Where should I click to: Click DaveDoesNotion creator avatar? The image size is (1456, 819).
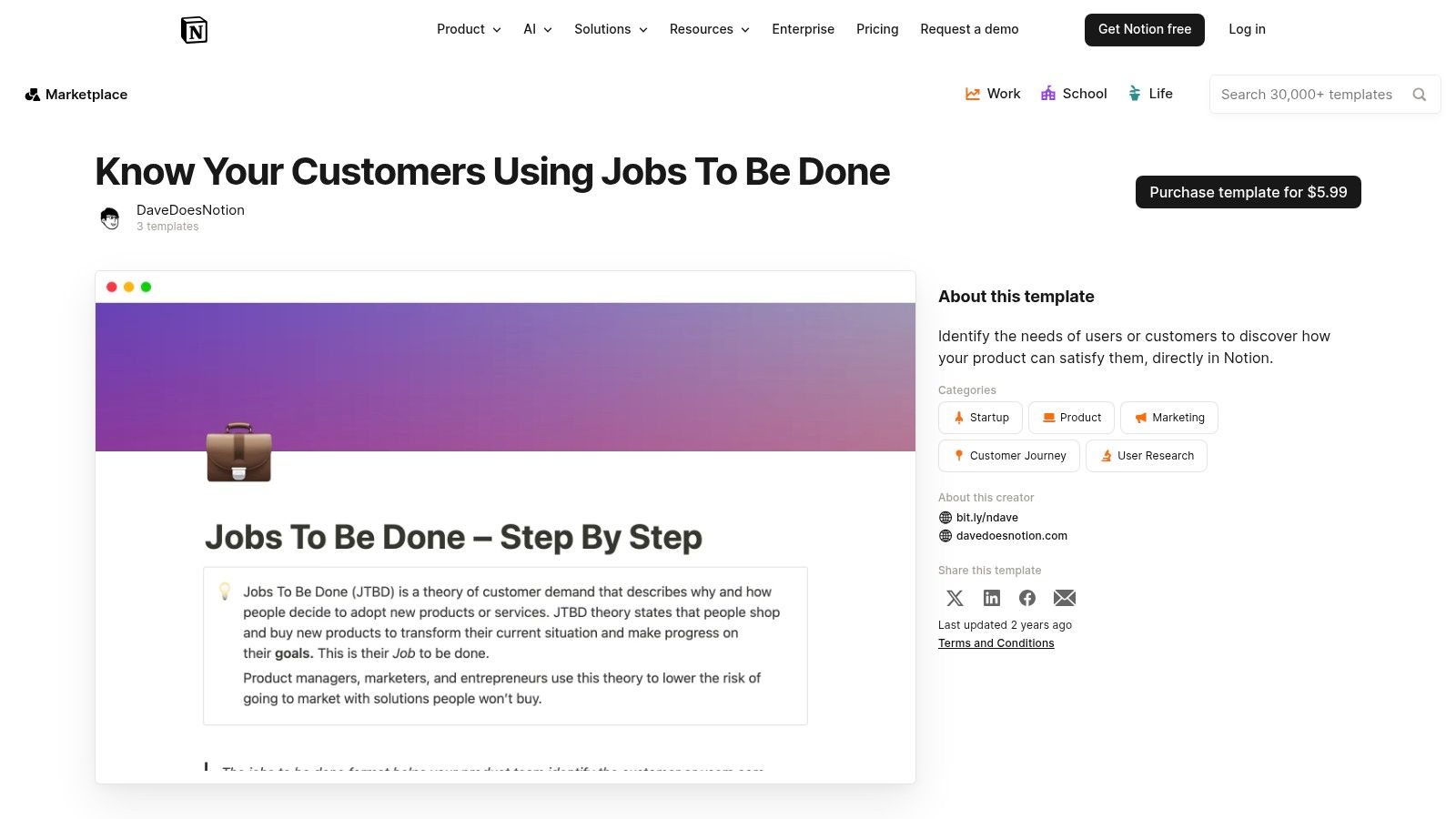[x=110, y=218]
